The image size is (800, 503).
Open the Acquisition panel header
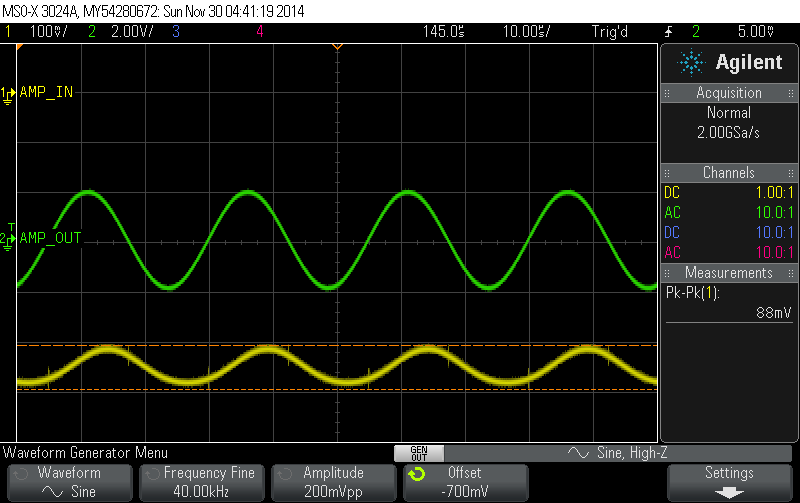pyautogui.click(x=729, y=93)
